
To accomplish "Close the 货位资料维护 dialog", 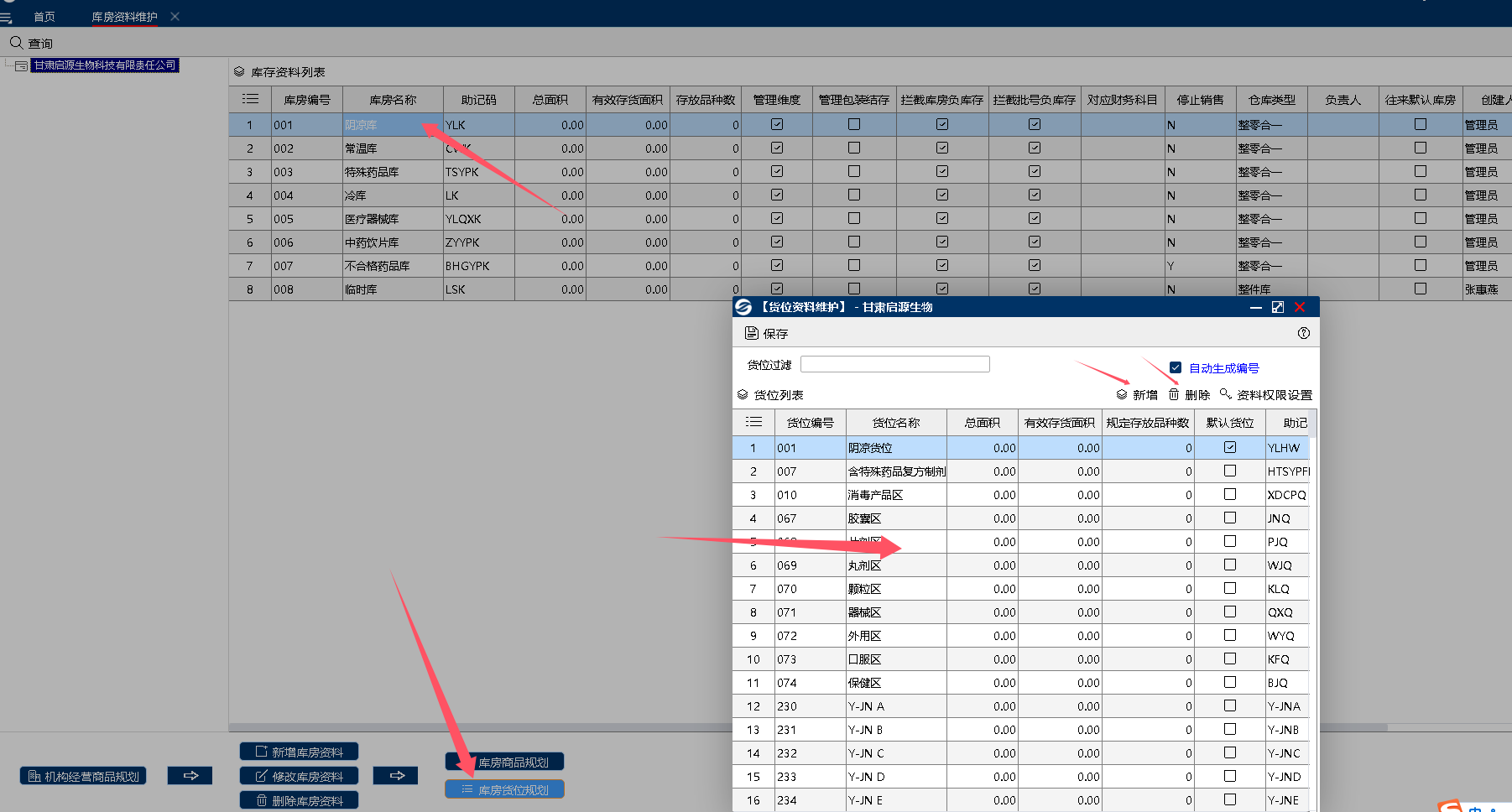I will pos(1300,307).
